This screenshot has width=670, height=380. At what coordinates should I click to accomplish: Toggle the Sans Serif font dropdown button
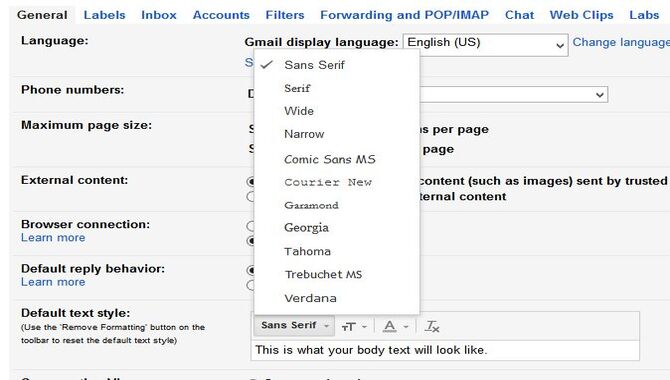point(294,326)
